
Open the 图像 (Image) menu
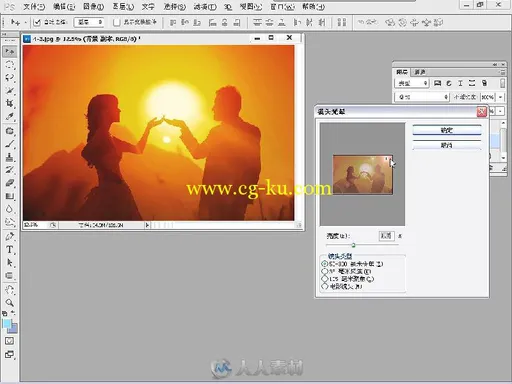point(93,6)
